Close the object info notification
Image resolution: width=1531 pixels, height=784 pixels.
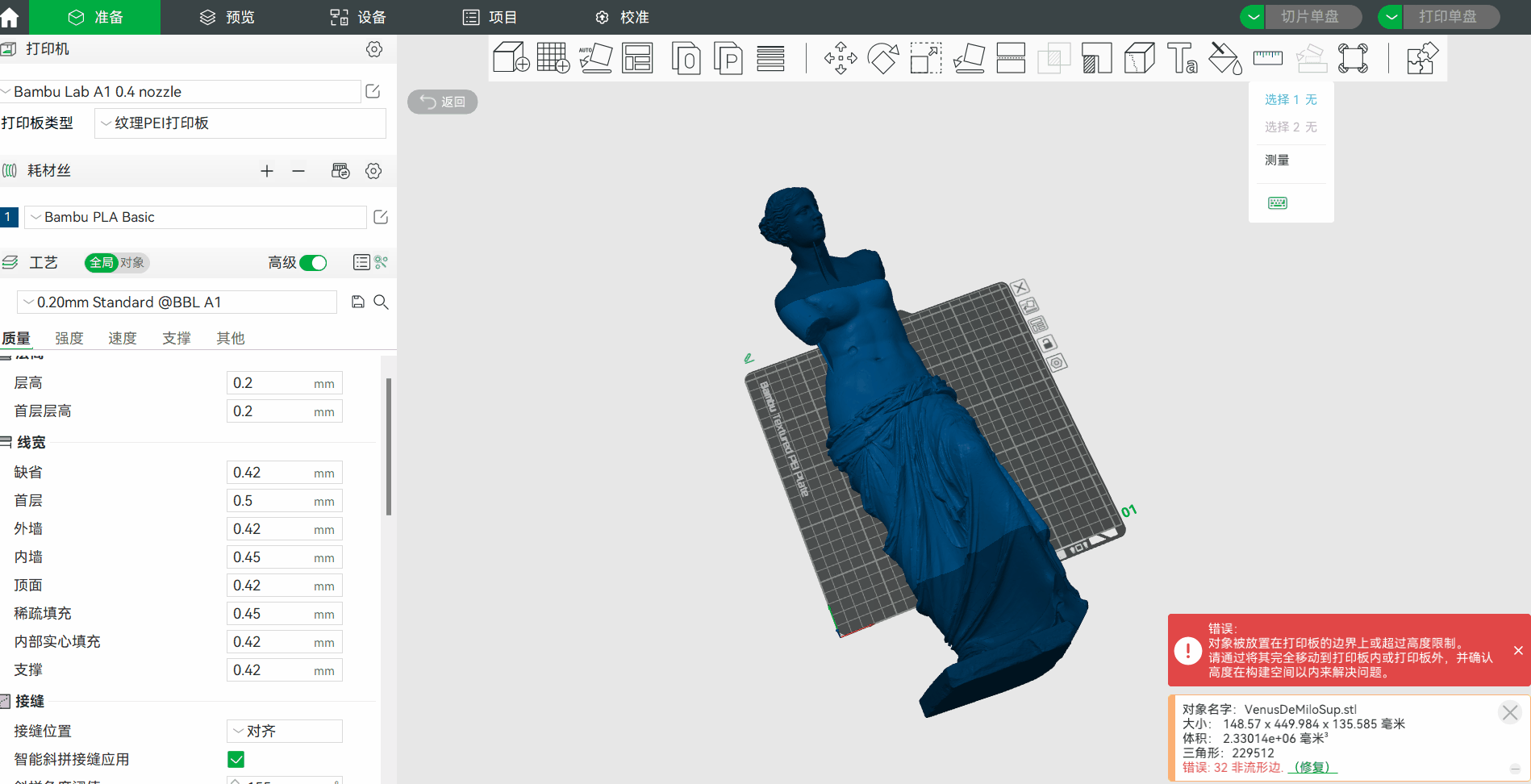click(x=1510, y=712)
